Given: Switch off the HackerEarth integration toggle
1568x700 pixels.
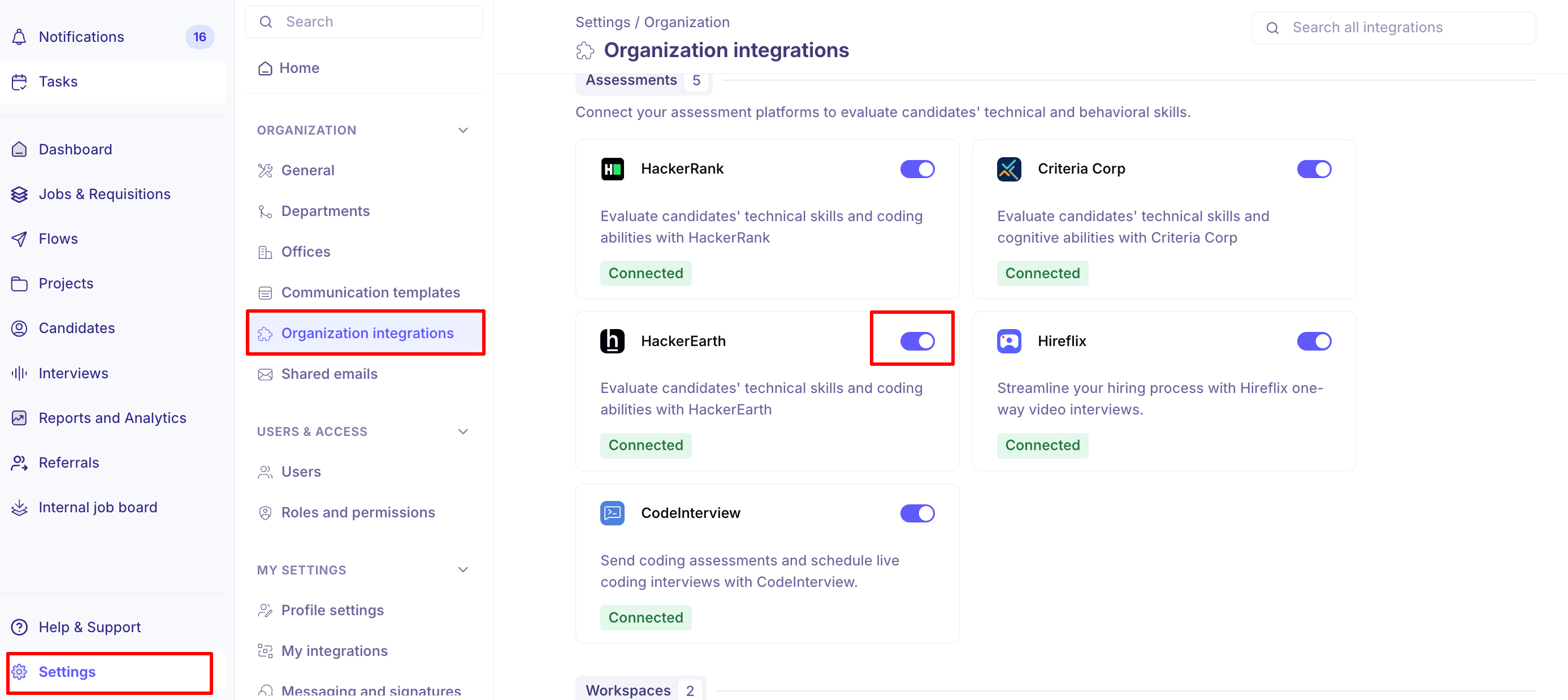Looking at the screenshot, I should (x=917, y=342).
